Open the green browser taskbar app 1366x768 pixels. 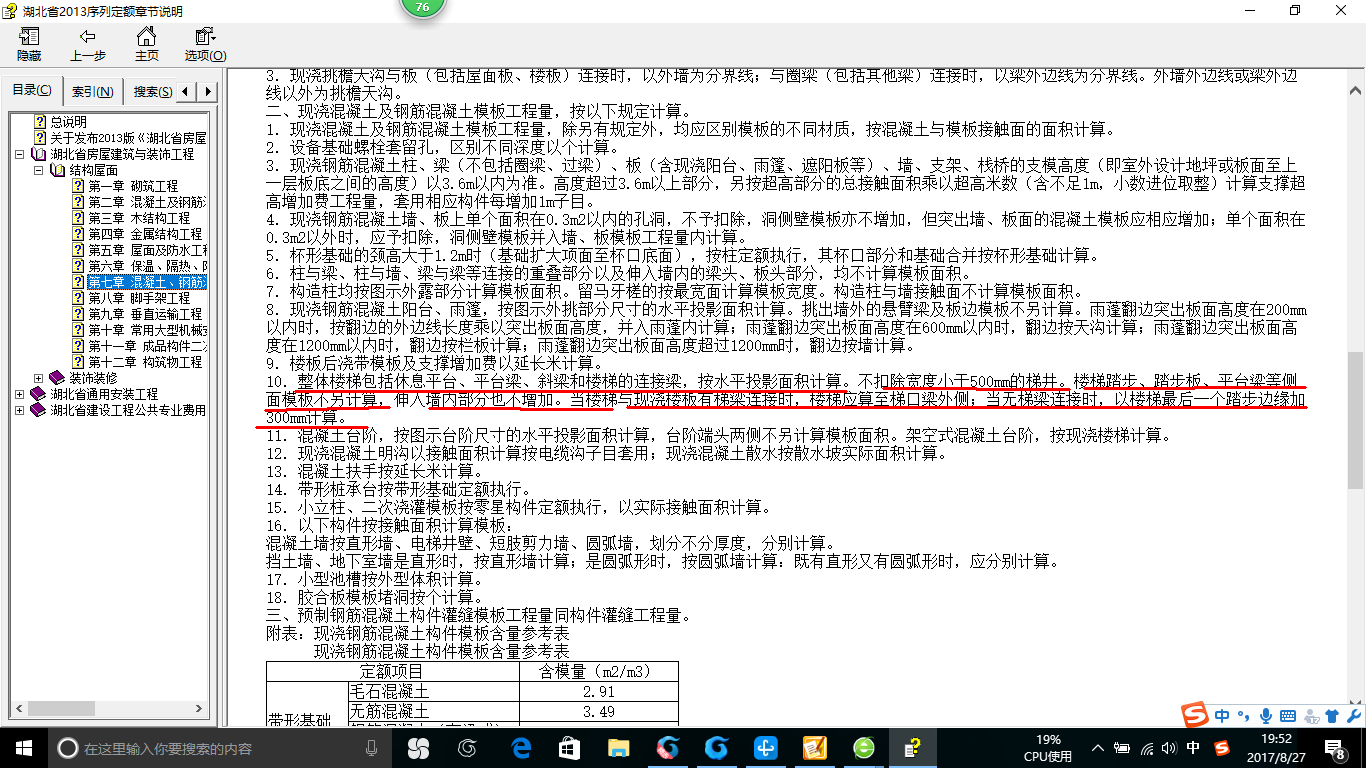(x=863, y=747)
